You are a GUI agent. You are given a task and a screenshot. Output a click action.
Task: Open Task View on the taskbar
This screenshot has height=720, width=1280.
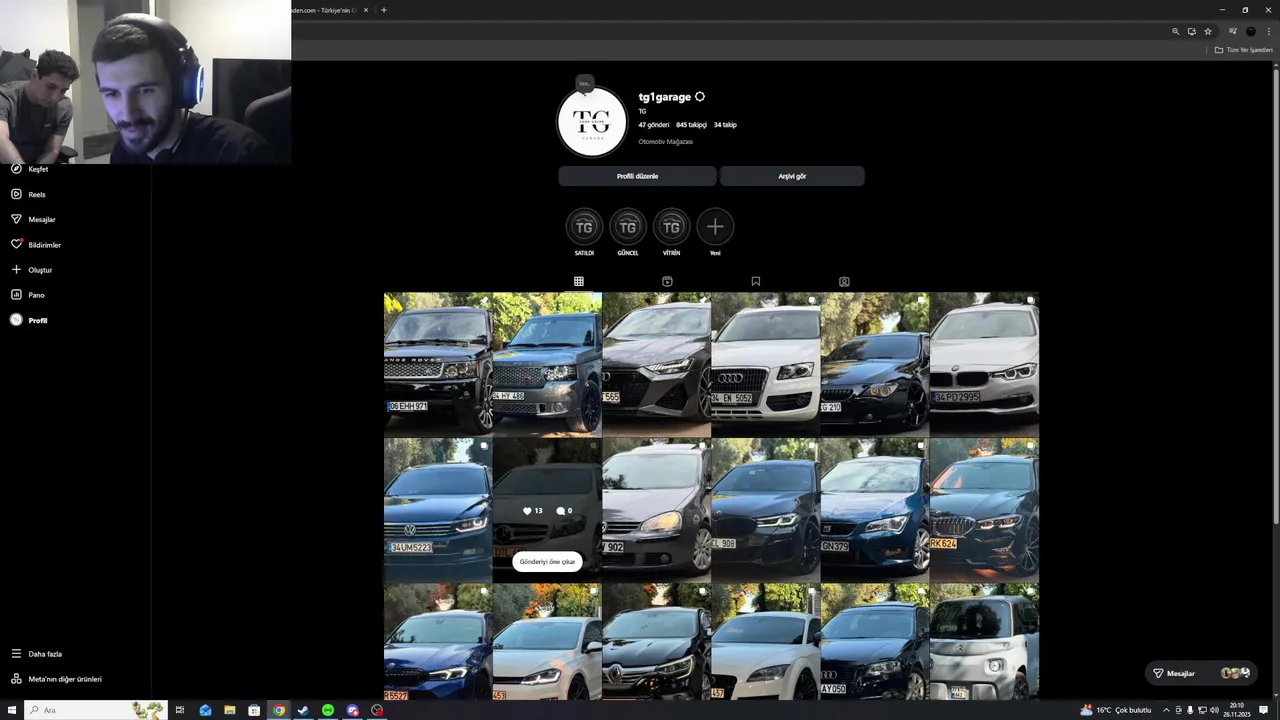tap(180, 710)
